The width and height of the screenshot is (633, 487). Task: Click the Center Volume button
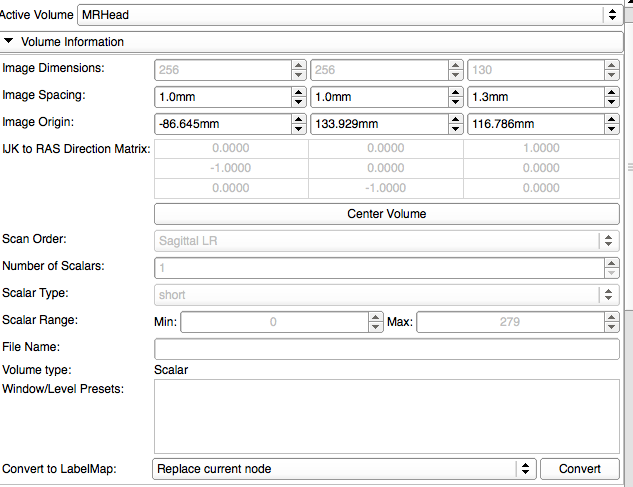(386, 214)
